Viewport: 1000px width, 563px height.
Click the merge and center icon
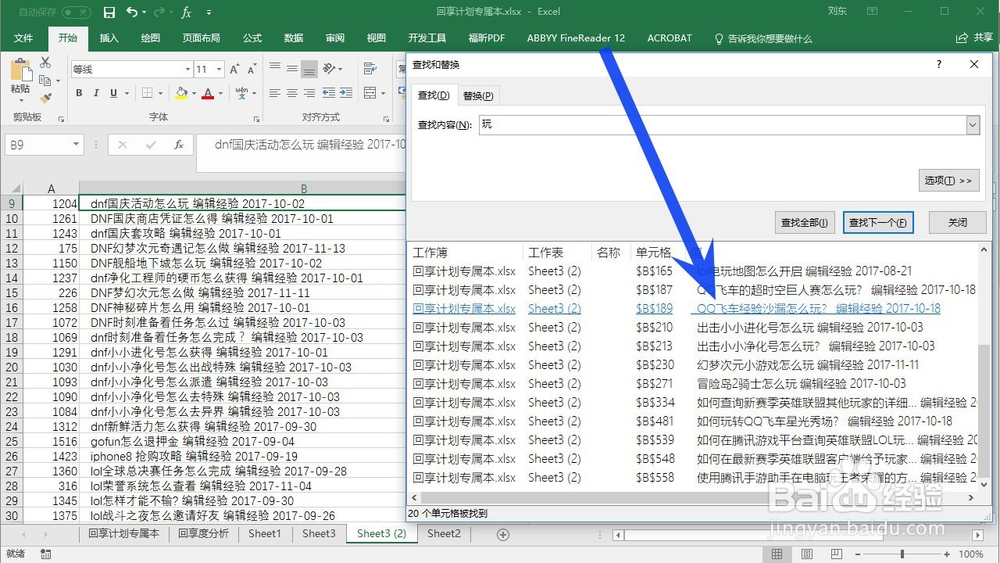[x=370, y=93]
